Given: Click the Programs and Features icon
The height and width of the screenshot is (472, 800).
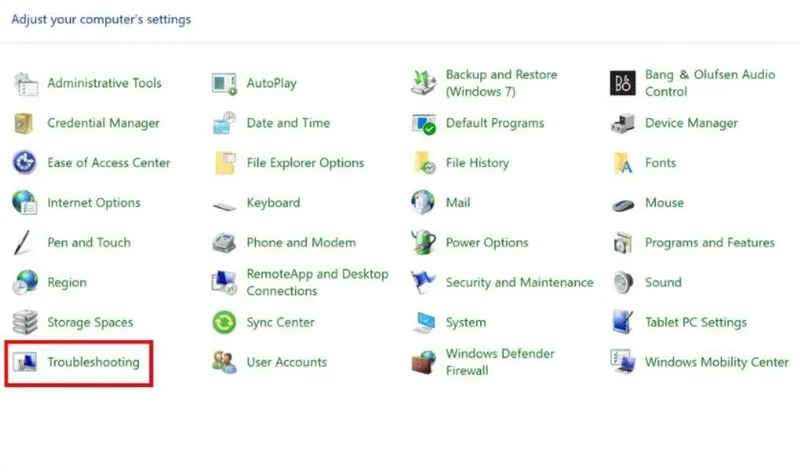Looking at the screenshot, I should tap(623, 243).
